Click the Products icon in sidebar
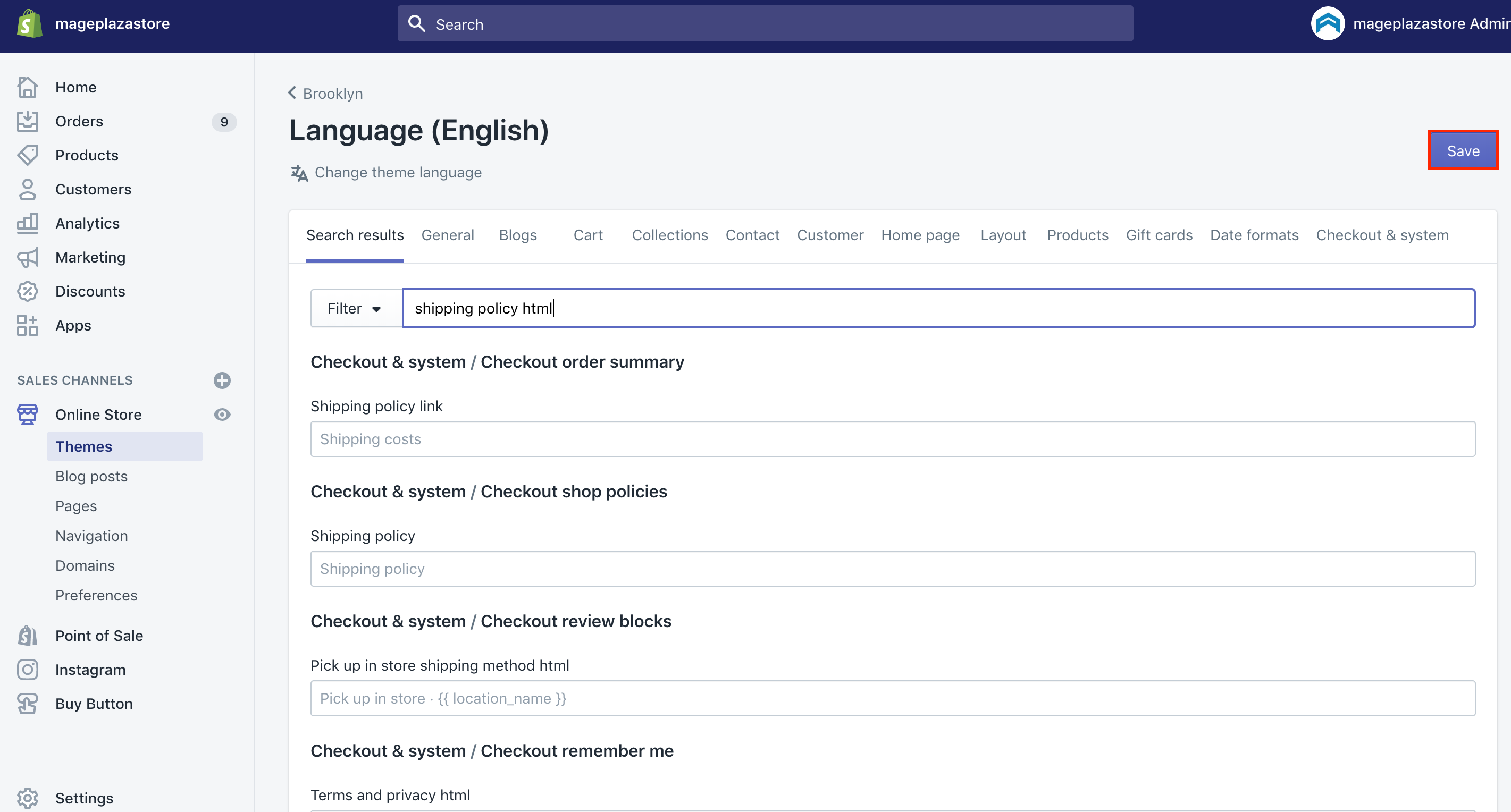Screen dimensions: 1511x812 pyautogui.click(x=27, y=155)
